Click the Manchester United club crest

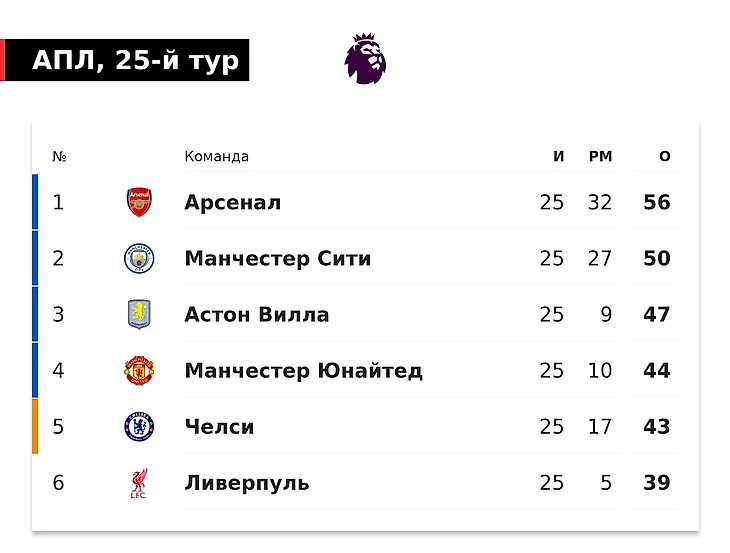139,371
